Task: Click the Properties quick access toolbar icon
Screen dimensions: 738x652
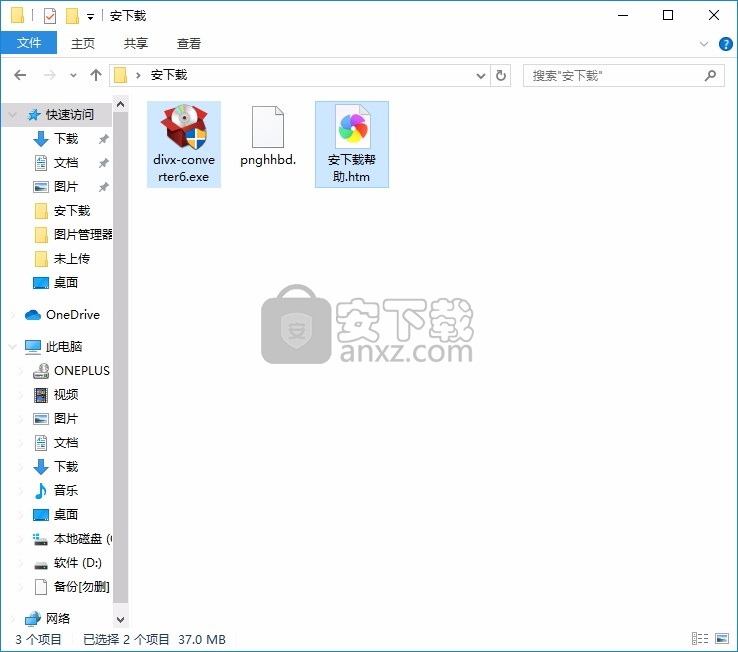Action: [50, 16]
